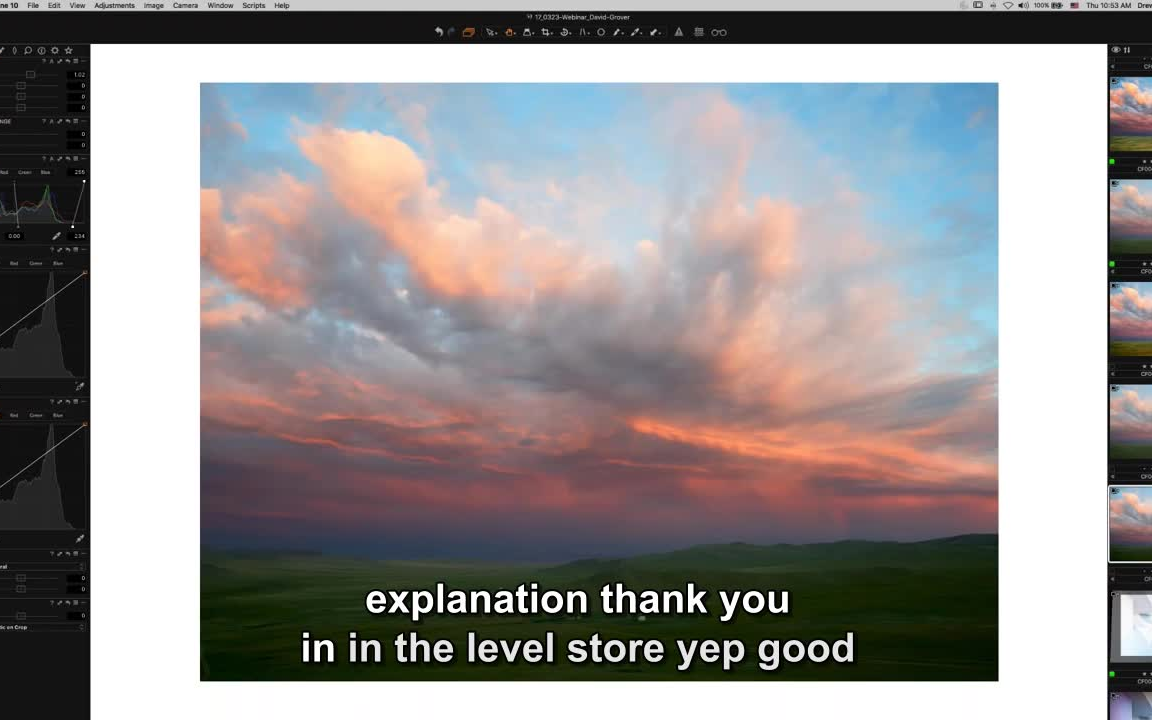Select the Crop tool

(x=545, y=32)
